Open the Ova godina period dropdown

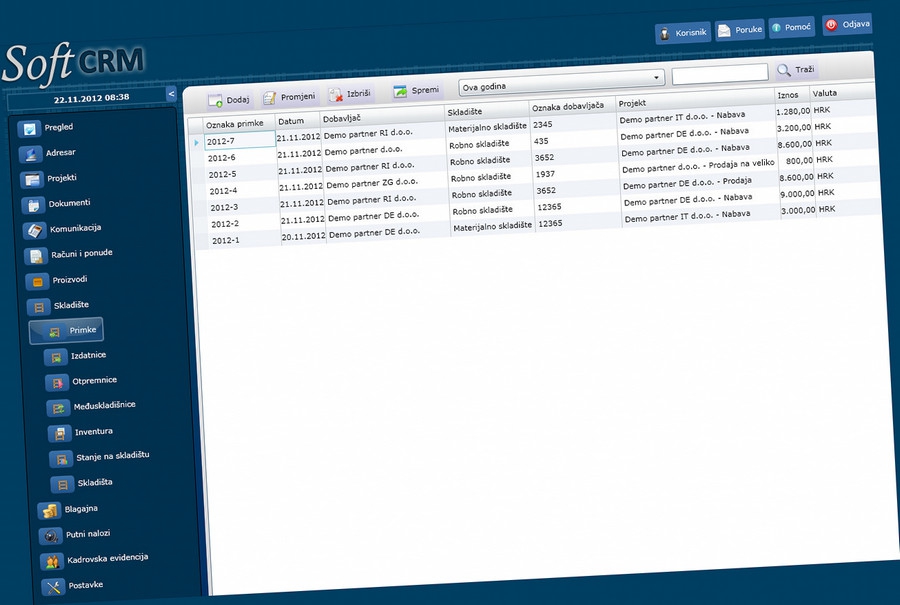[x=561, y=82]
